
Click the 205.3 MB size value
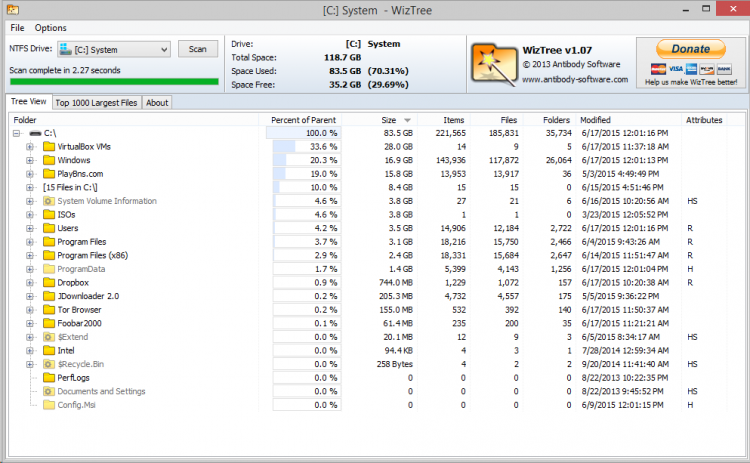pyautogui.click(x=396, y=297)
